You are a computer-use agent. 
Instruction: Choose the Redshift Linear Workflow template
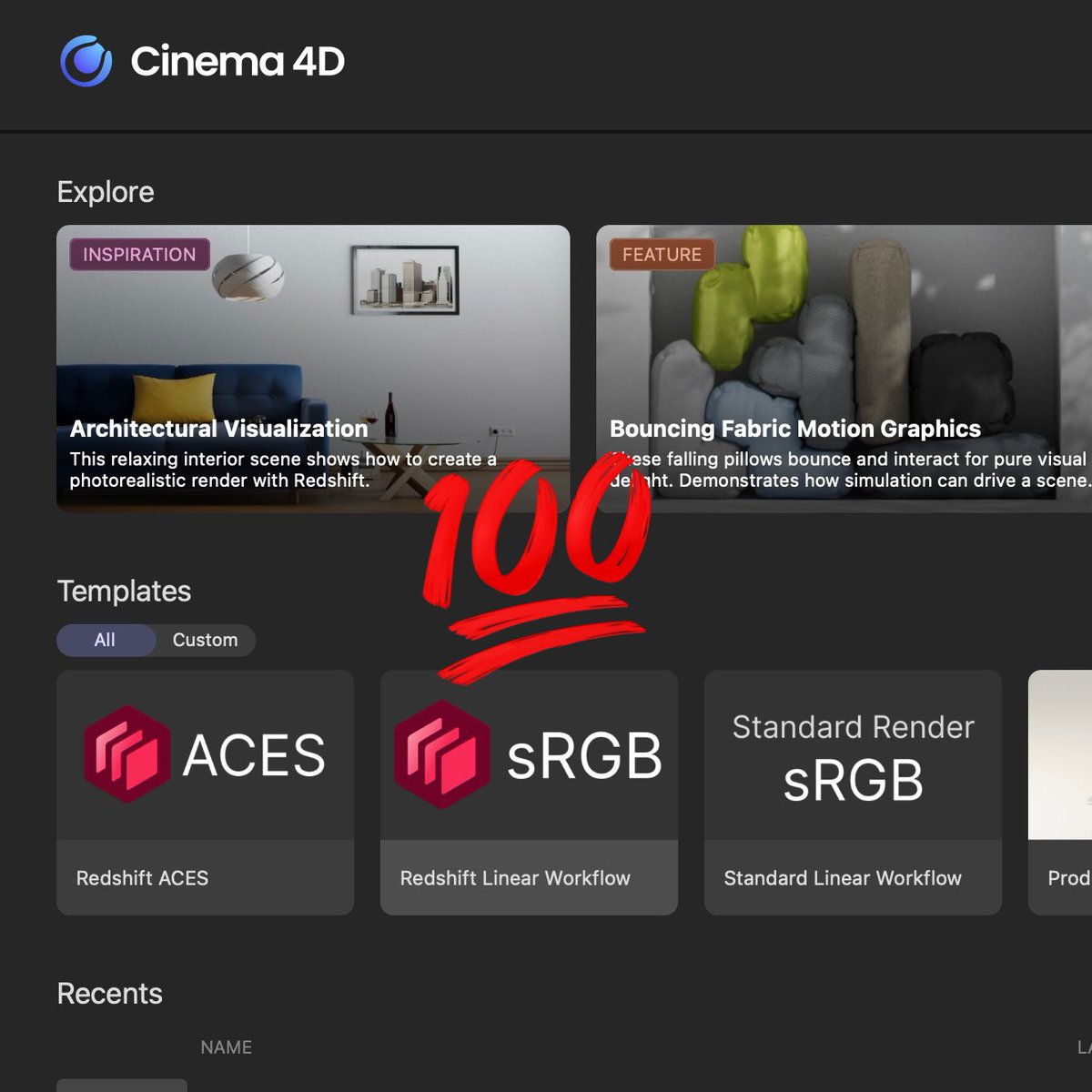(529, 793)
